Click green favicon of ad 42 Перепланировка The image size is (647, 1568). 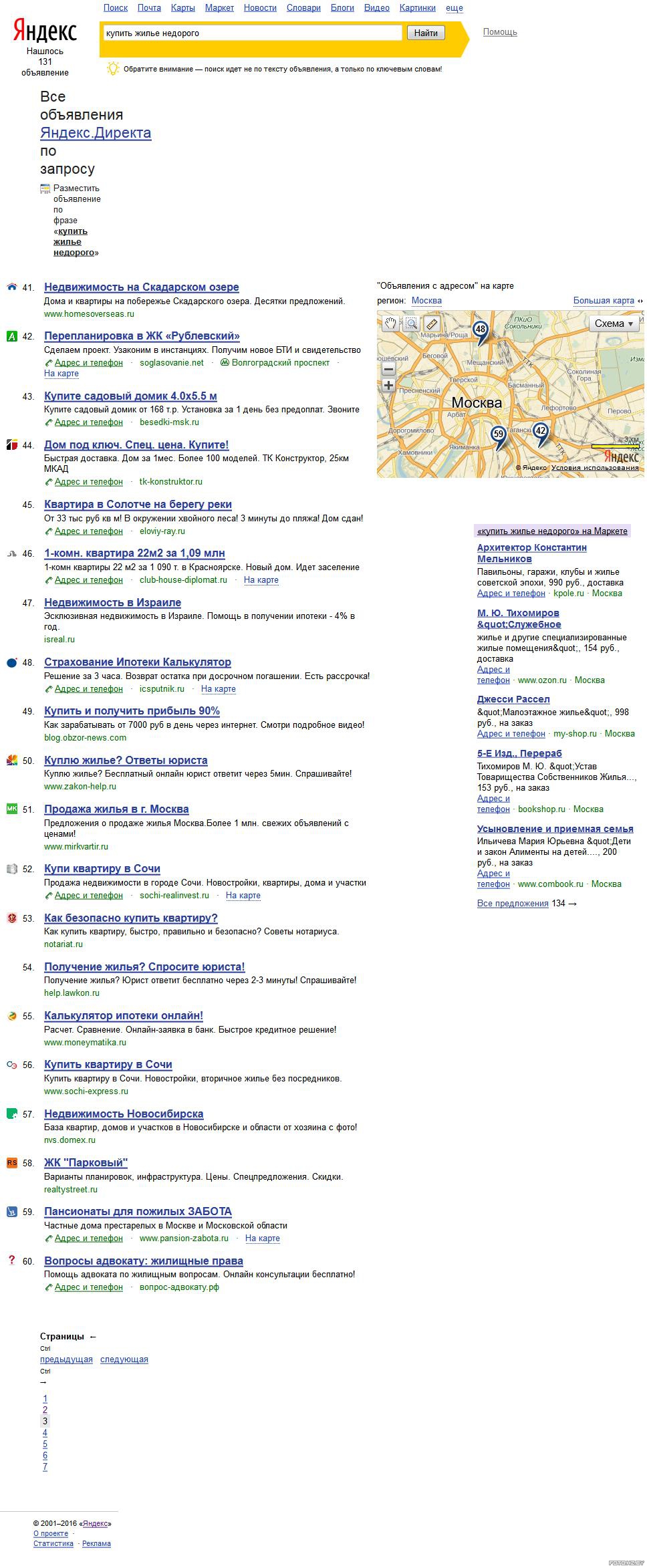pyautogui.click(x=11, y=336)
